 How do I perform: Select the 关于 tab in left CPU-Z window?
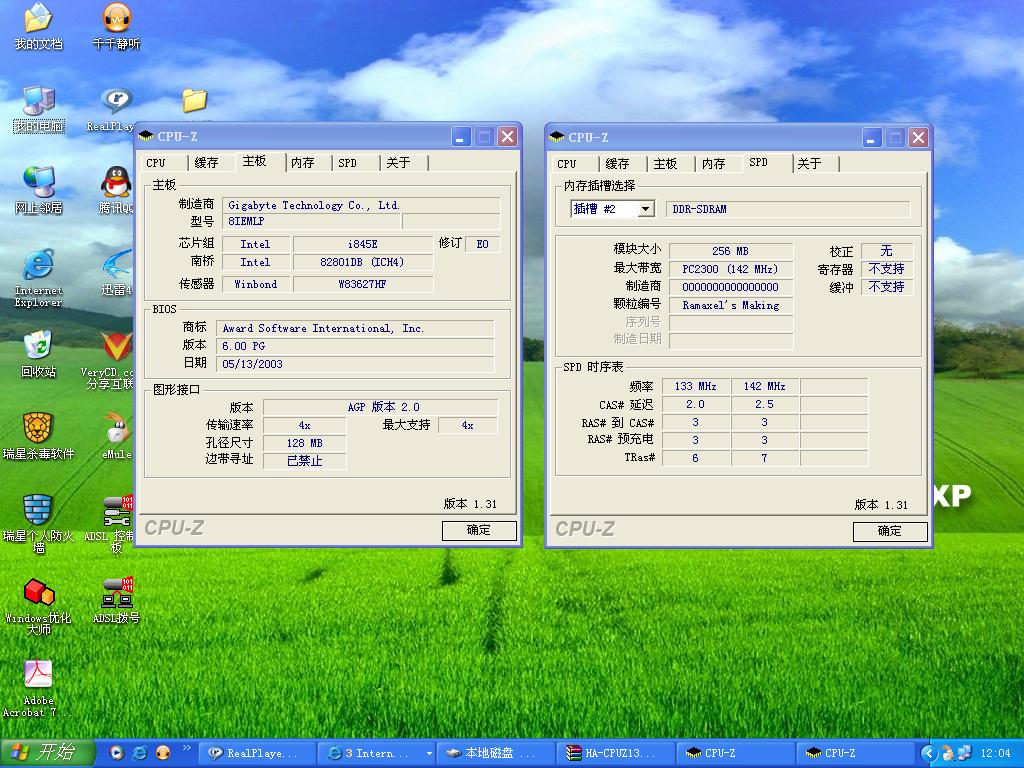pos(398,163)
